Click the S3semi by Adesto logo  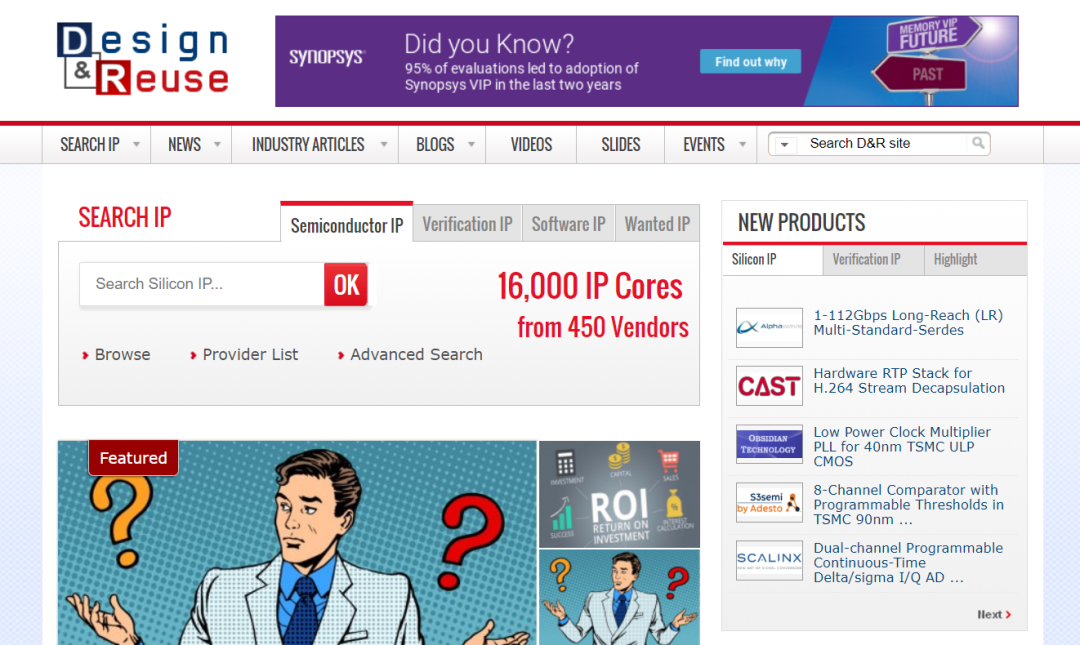point(769,502)
